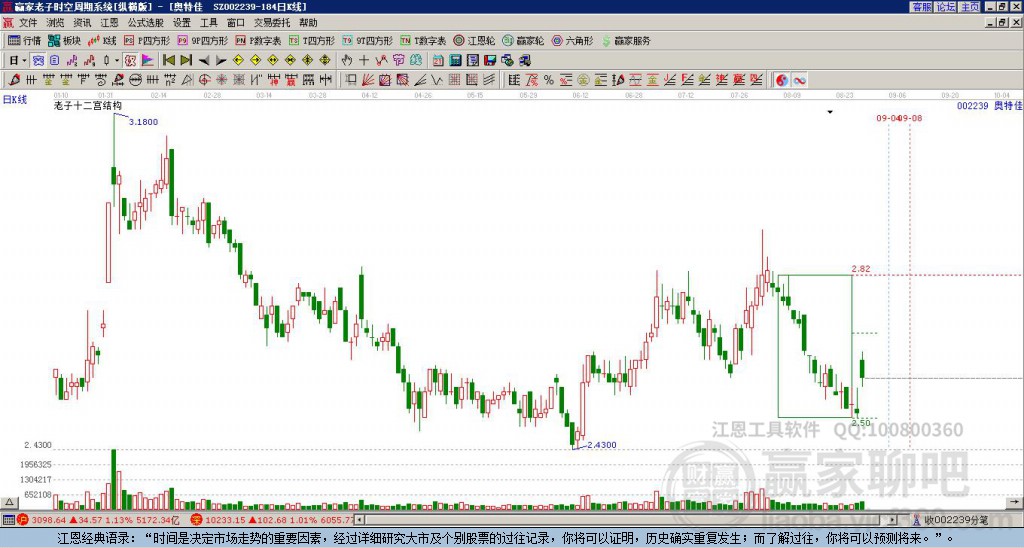The width and height of the screenshot is (1024, 548).
Task: Open the 浏览 menu
Action: [55, 23]
